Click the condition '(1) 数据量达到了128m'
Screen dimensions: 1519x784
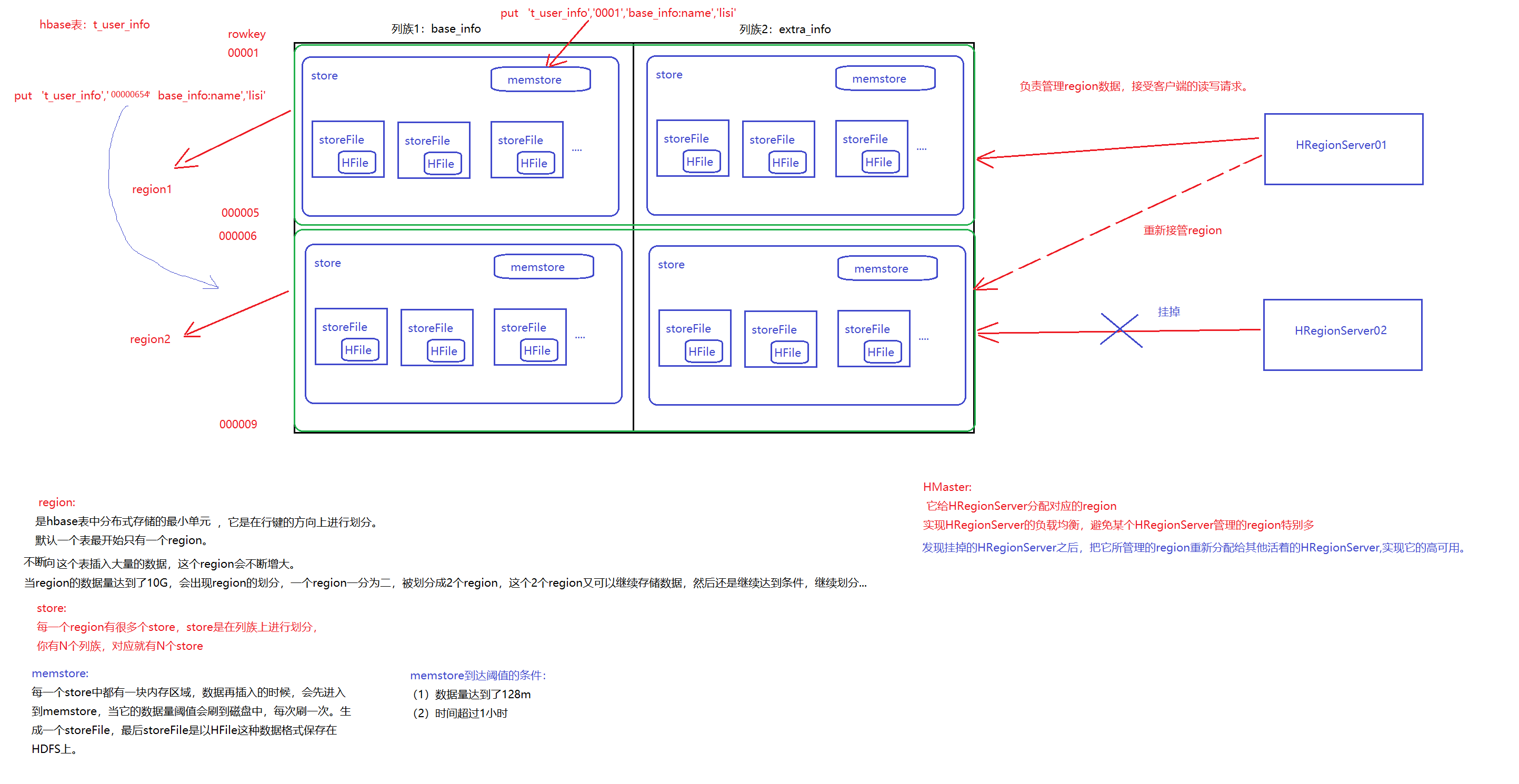pyautogui.click(x=471, y=695)
